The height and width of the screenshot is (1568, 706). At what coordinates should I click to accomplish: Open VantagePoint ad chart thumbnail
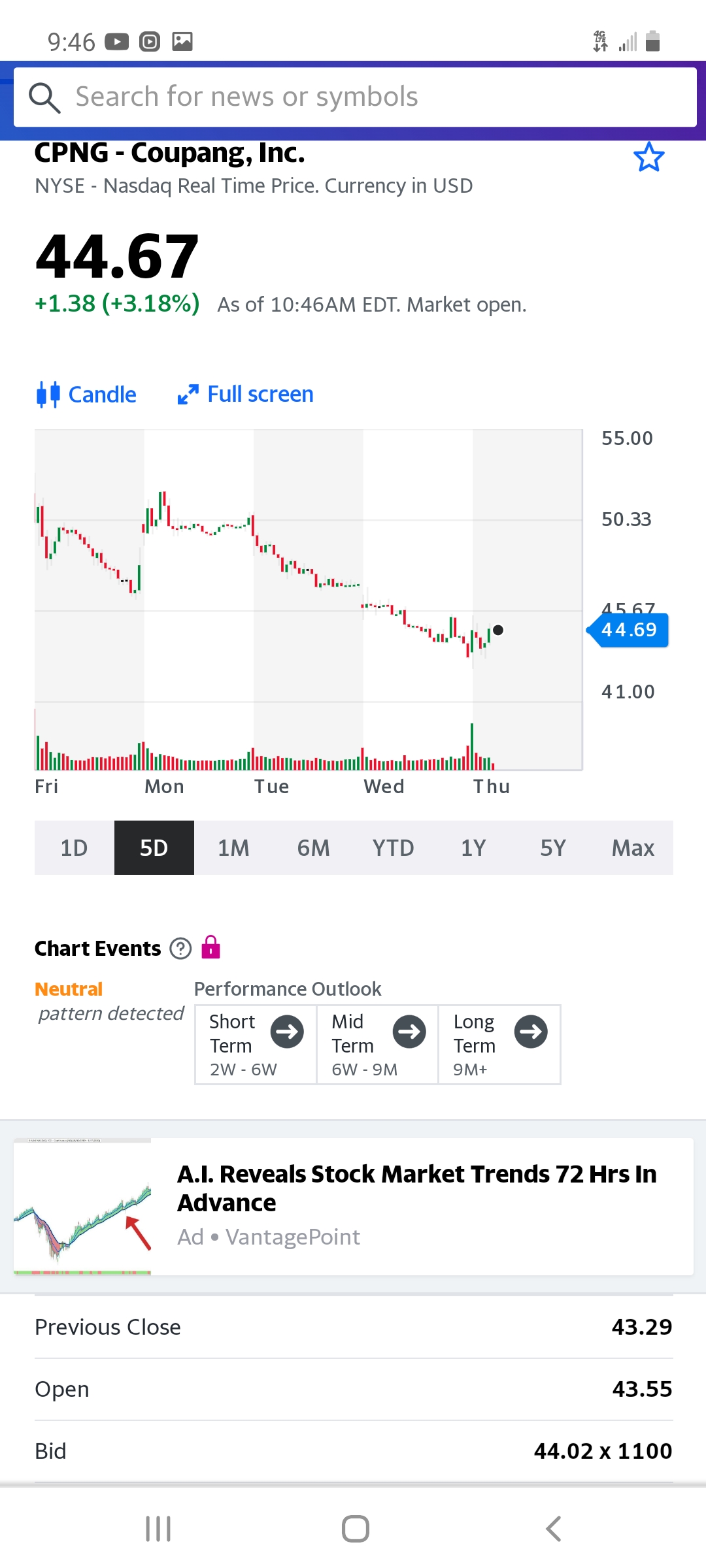(82, 1206)
